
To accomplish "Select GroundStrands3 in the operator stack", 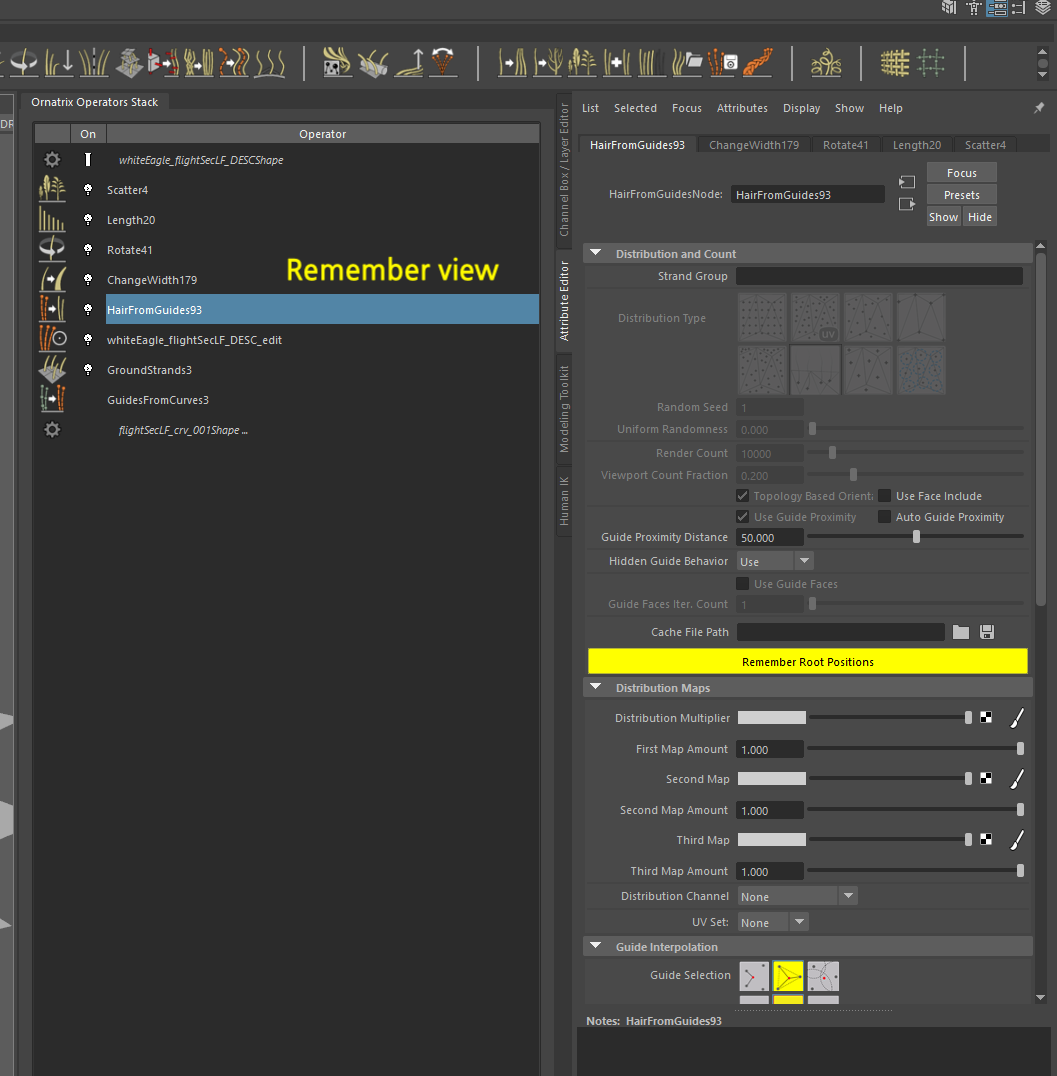I will coord(149,370).
